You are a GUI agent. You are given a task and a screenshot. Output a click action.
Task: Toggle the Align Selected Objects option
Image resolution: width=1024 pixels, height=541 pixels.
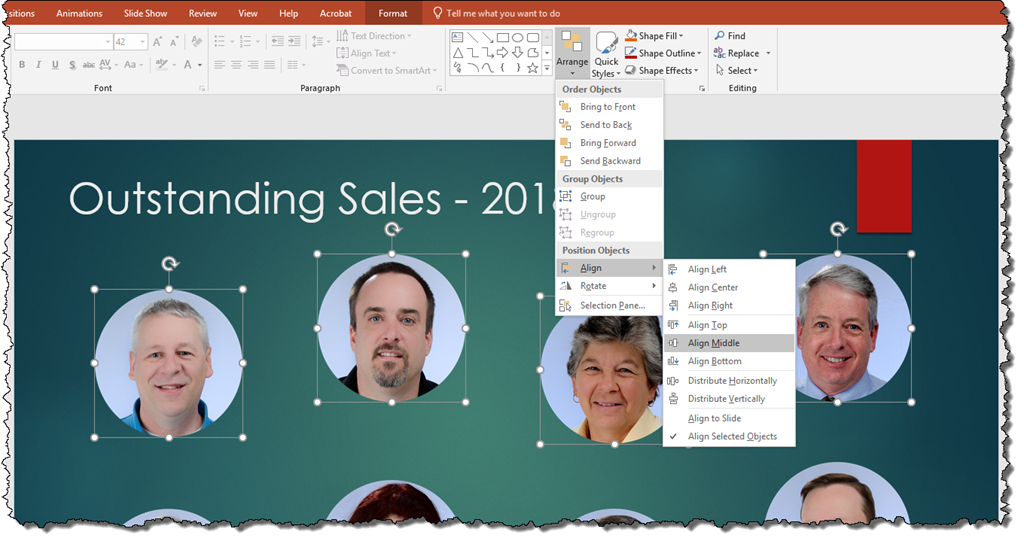coord(731,437)
